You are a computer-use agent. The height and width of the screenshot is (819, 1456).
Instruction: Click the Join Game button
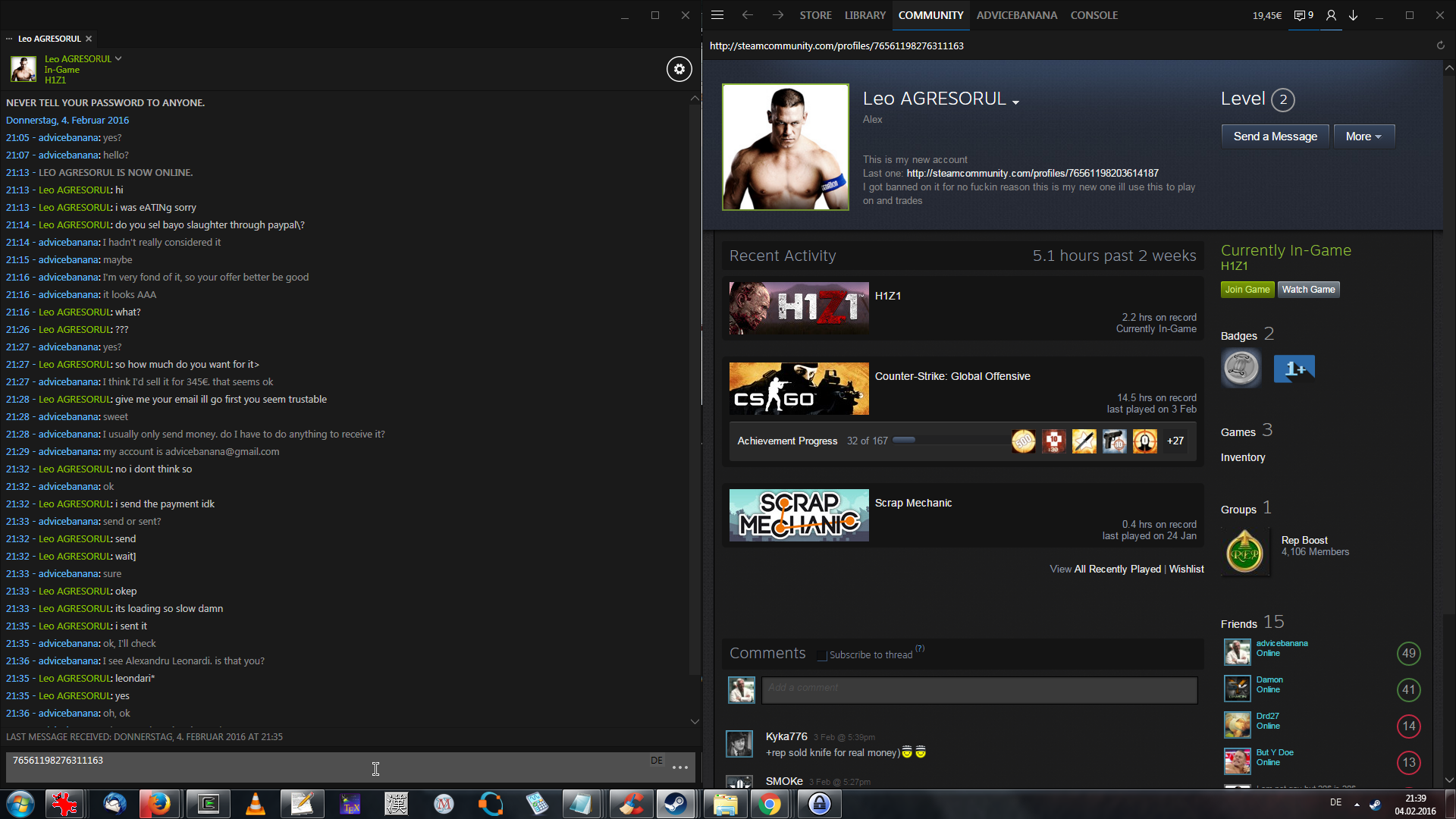pyautogui.click(x=1247, y=290)
